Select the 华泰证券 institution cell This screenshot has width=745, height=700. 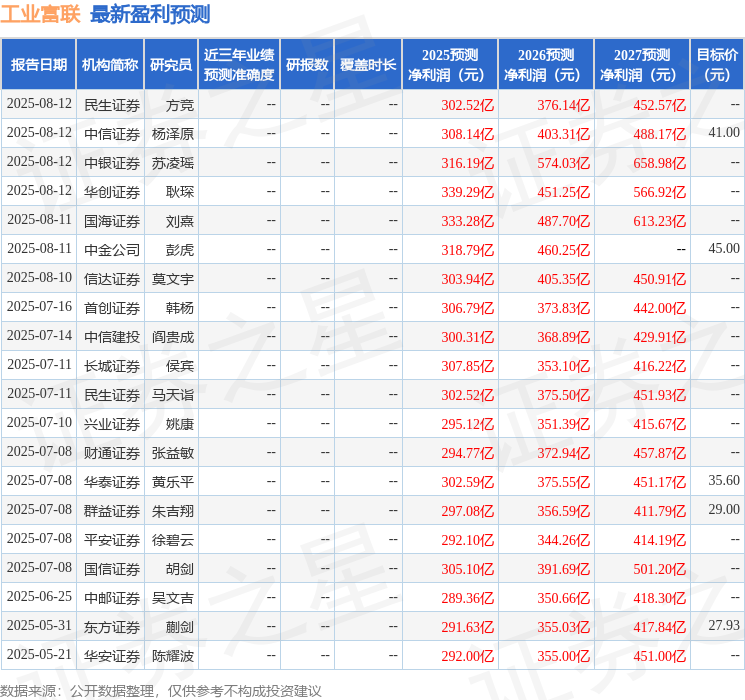pos(112,482)
